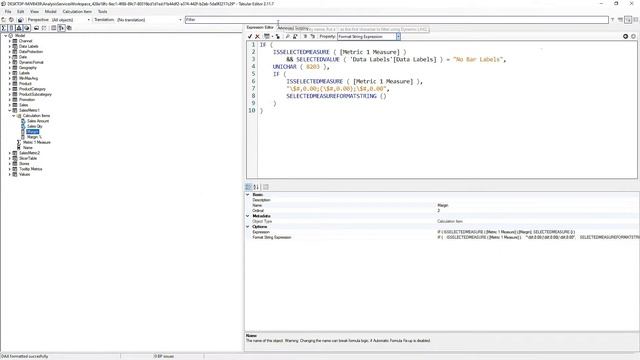Click the Expression property row value

[x=538, y=232]
